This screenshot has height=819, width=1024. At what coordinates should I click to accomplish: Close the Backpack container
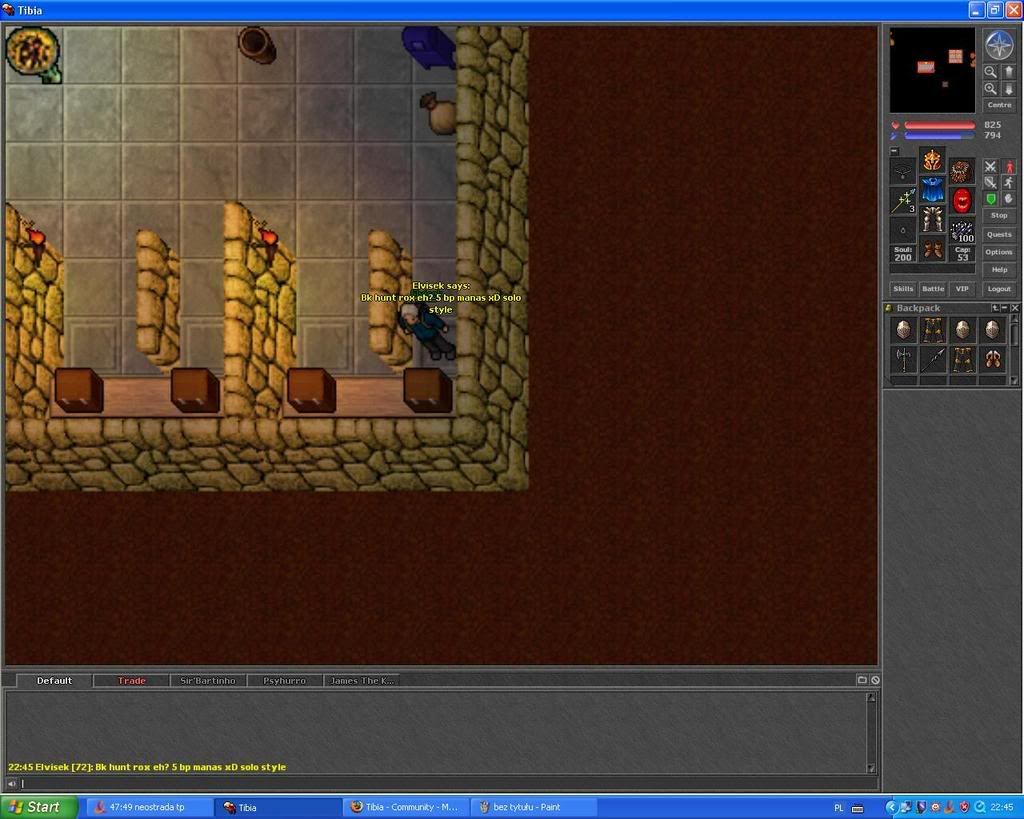coord(1014,308)
